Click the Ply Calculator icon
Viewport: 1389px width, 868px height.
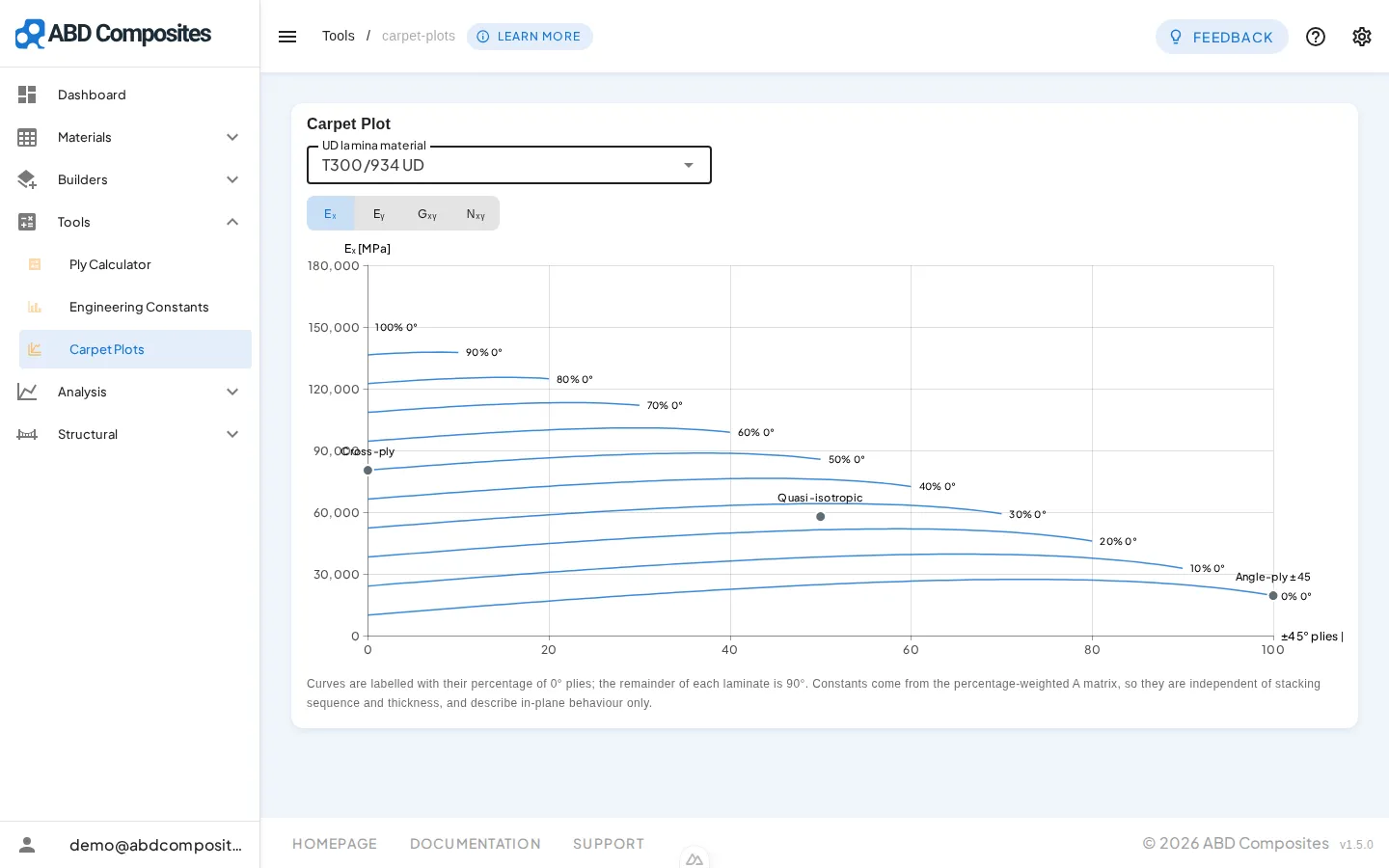coord(35,264)
